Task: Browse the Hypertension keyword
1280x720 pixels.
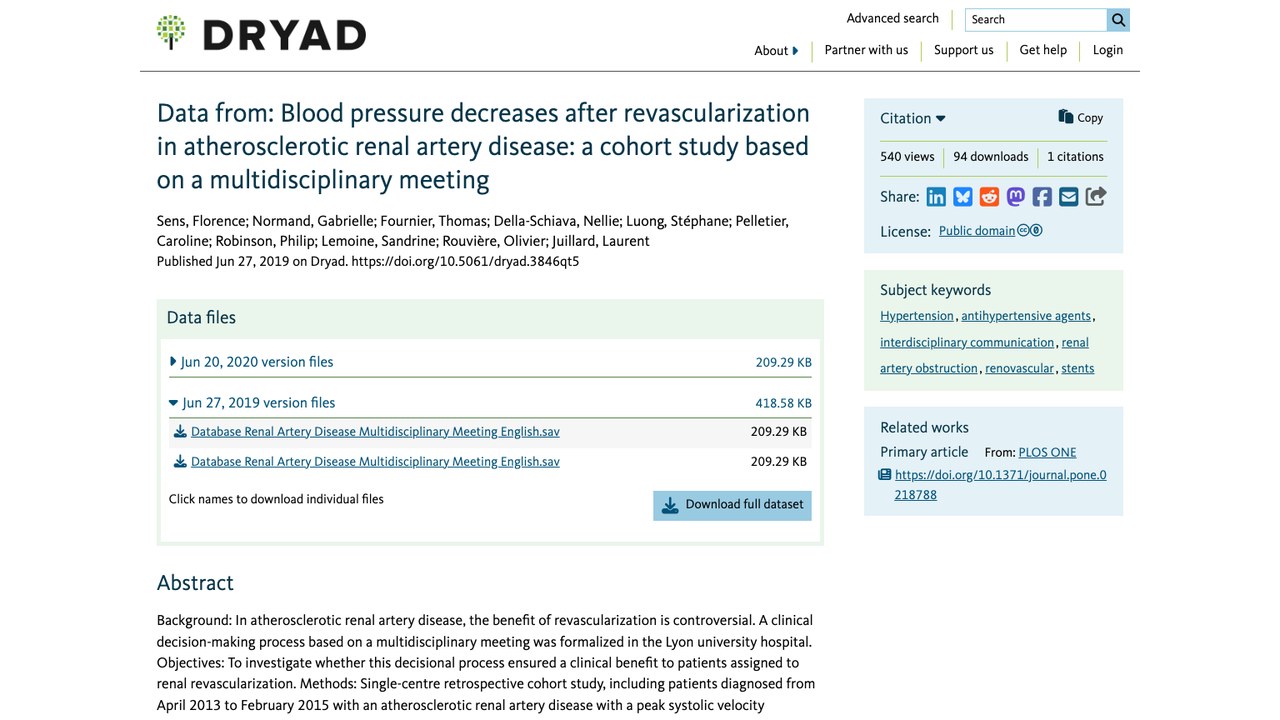Action: coord(917,316)
